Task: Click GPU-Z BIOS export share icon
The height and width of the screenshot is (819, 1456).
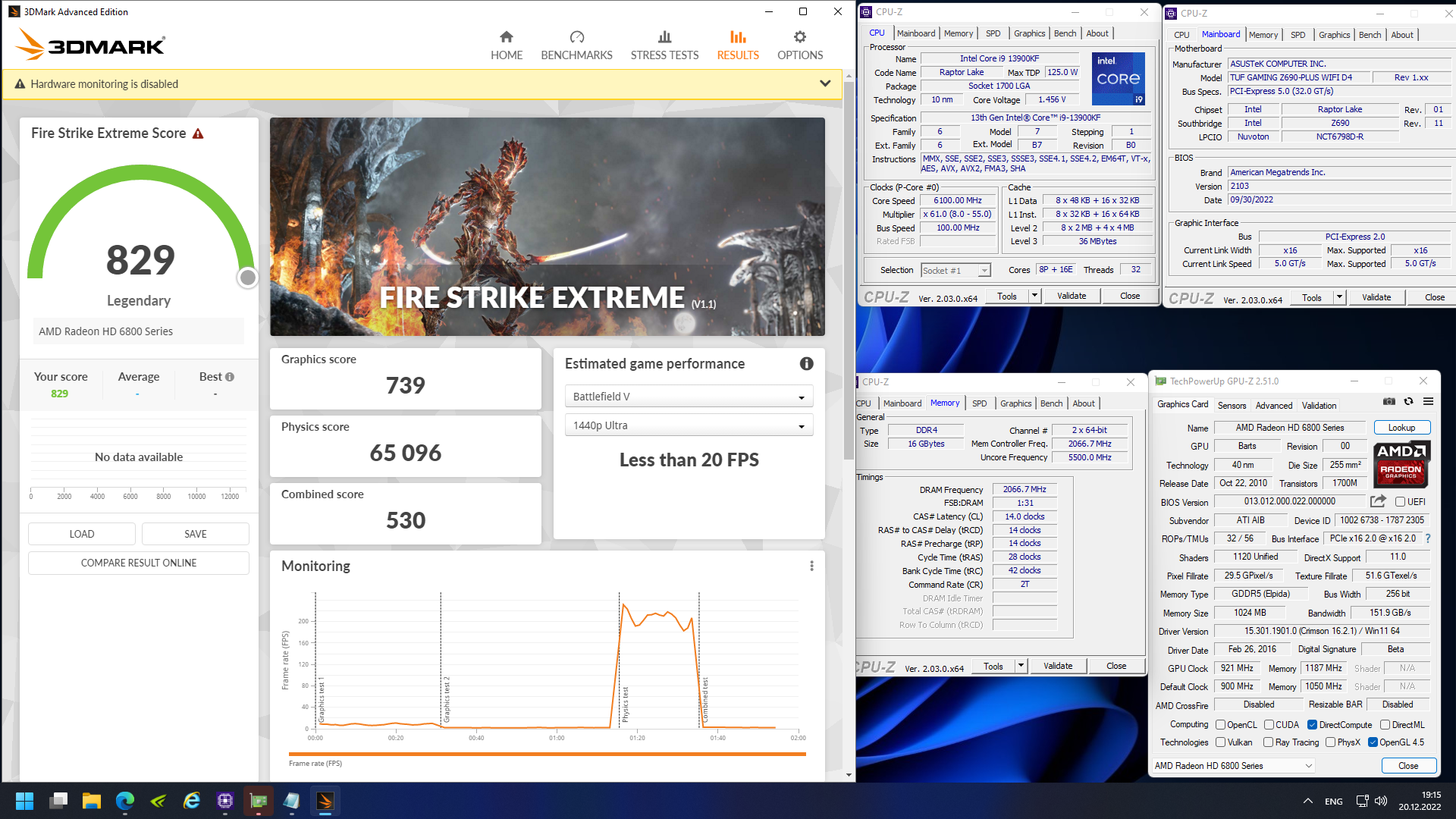Action: tap(1378, 501)
